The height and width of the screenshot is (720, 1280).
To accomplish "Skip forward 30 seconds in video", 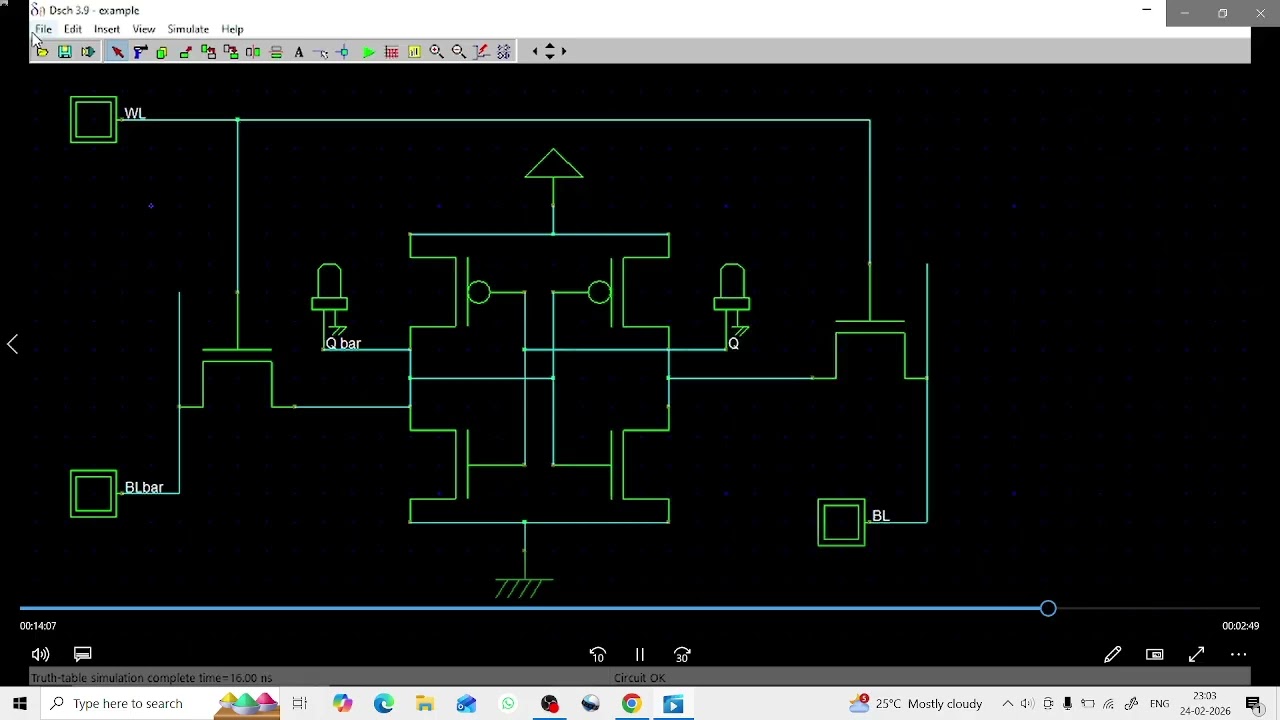I will pyautogui.click(x=682, y=655).
